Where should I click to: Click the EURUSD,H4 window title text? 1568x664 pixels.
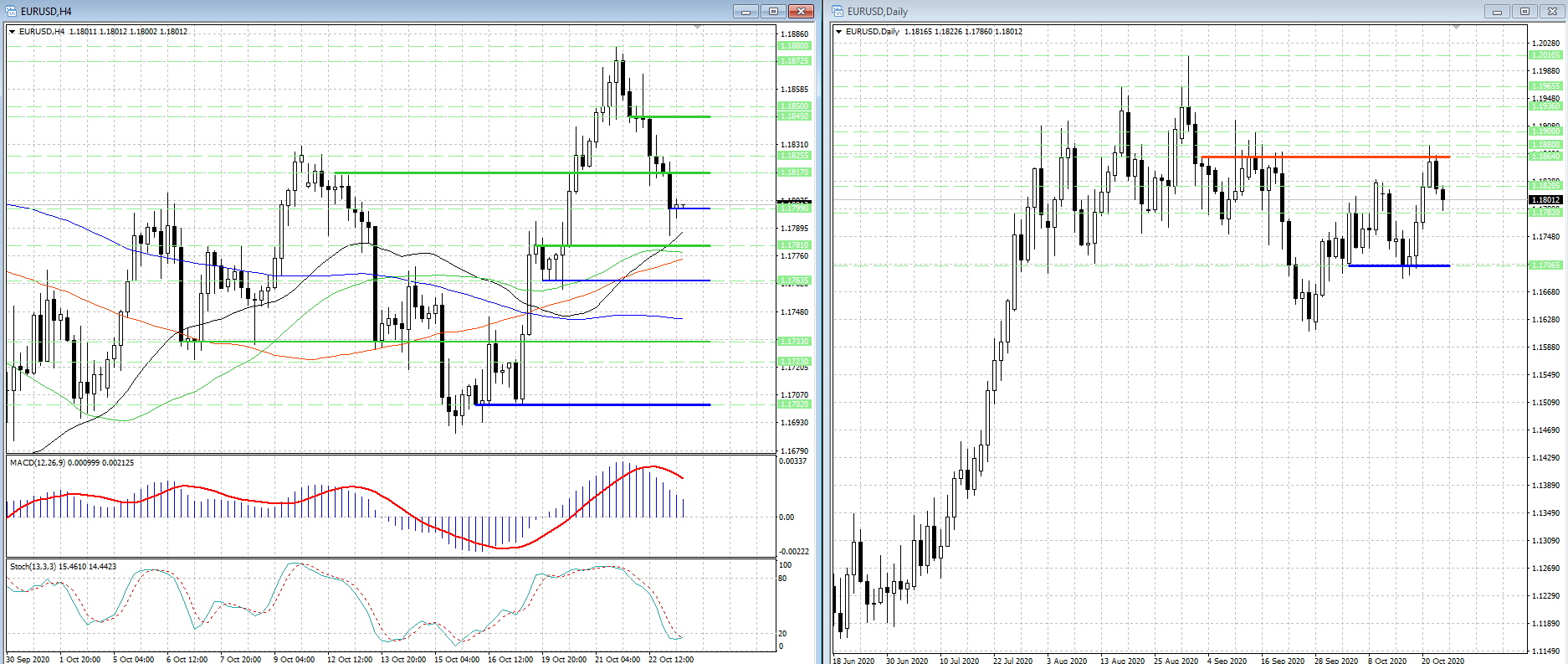click(x=46, y=12)
